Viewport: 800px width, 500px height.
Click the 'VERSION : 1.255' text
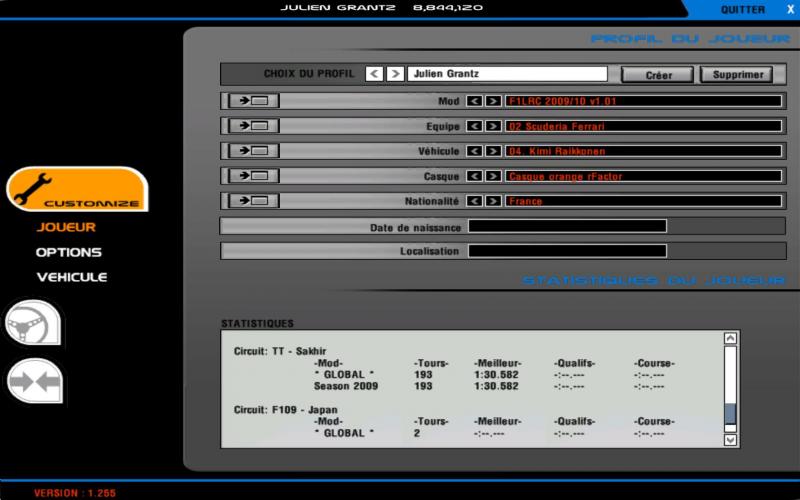(75, 493)
